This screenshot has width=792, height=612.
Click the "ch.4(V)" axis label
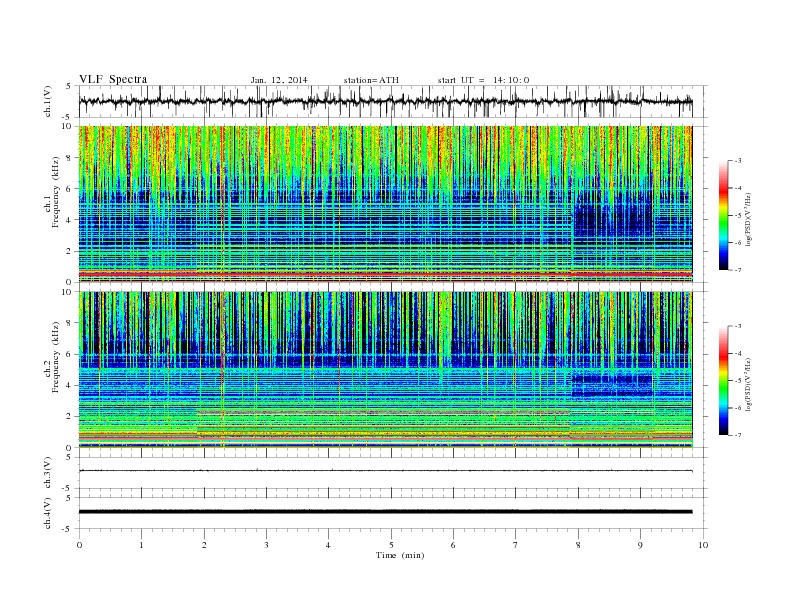pyautogui.click(x=48, y=513)
